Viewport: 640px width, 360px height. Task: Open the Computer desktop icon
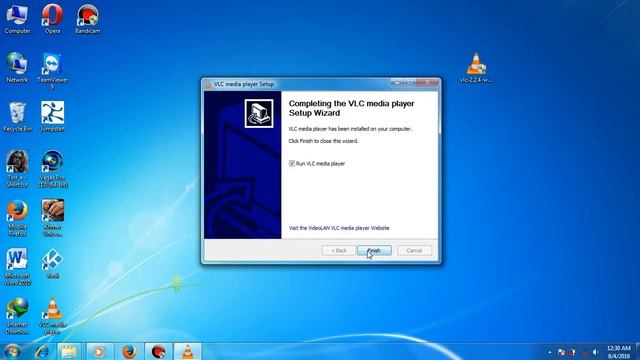pos(17,19)
